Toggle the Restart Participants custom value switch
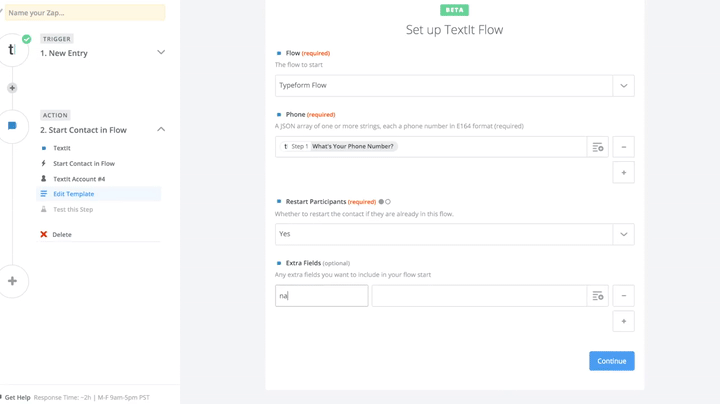The image size is (720, 404). [x=384, y=202]
